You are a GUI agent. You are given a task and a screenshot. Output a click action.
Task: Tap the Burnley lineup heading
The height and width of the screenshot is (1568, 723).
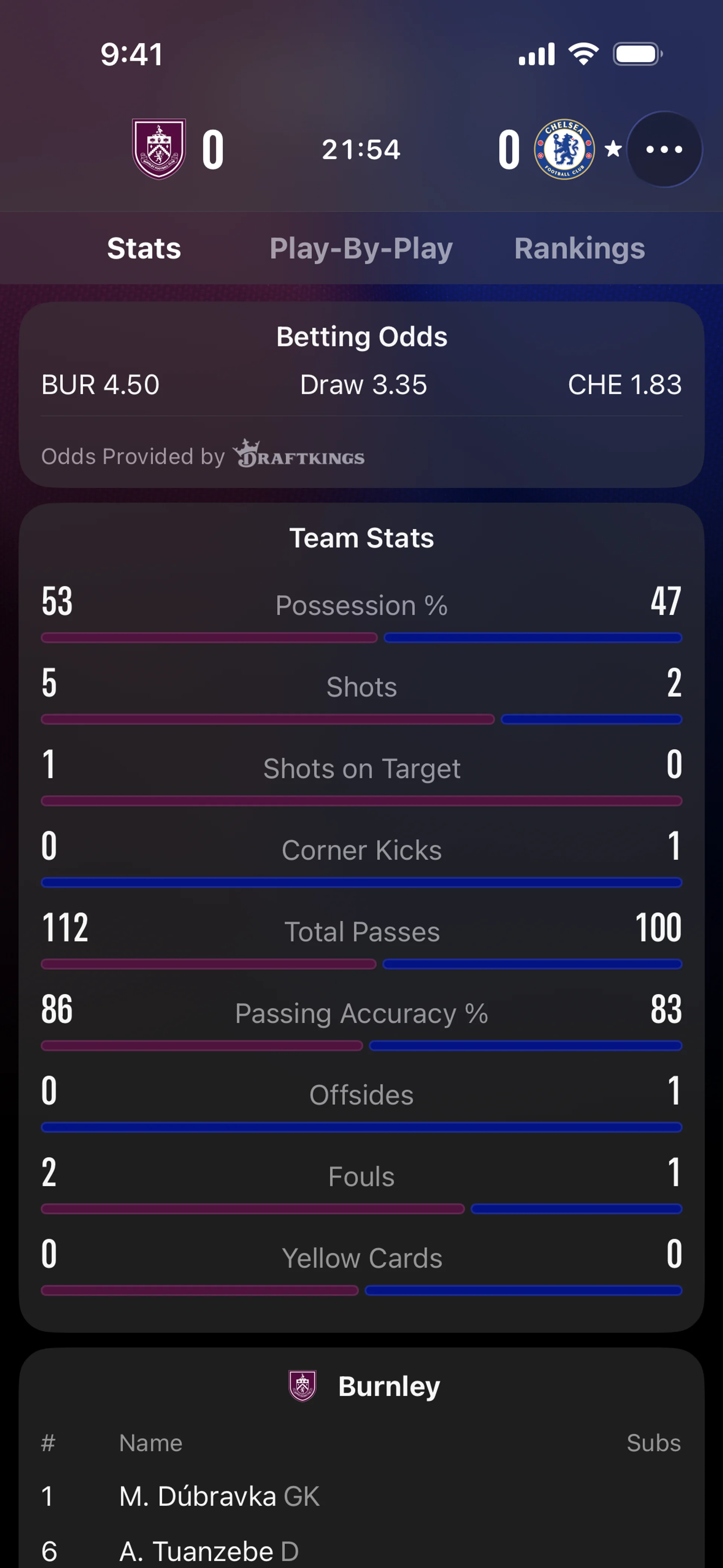point(389,1386)
